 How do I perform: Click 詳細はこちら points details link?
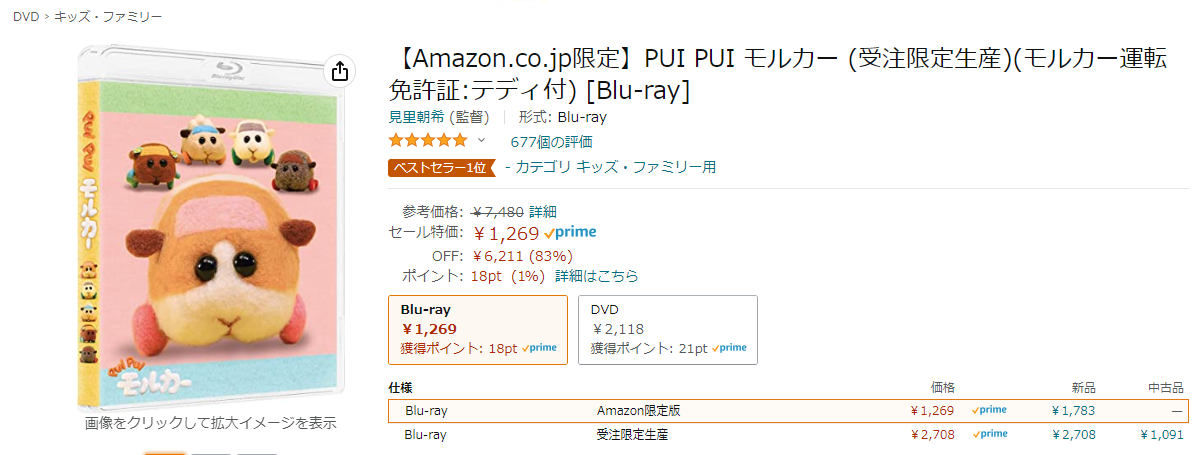(x=596, y=276)
